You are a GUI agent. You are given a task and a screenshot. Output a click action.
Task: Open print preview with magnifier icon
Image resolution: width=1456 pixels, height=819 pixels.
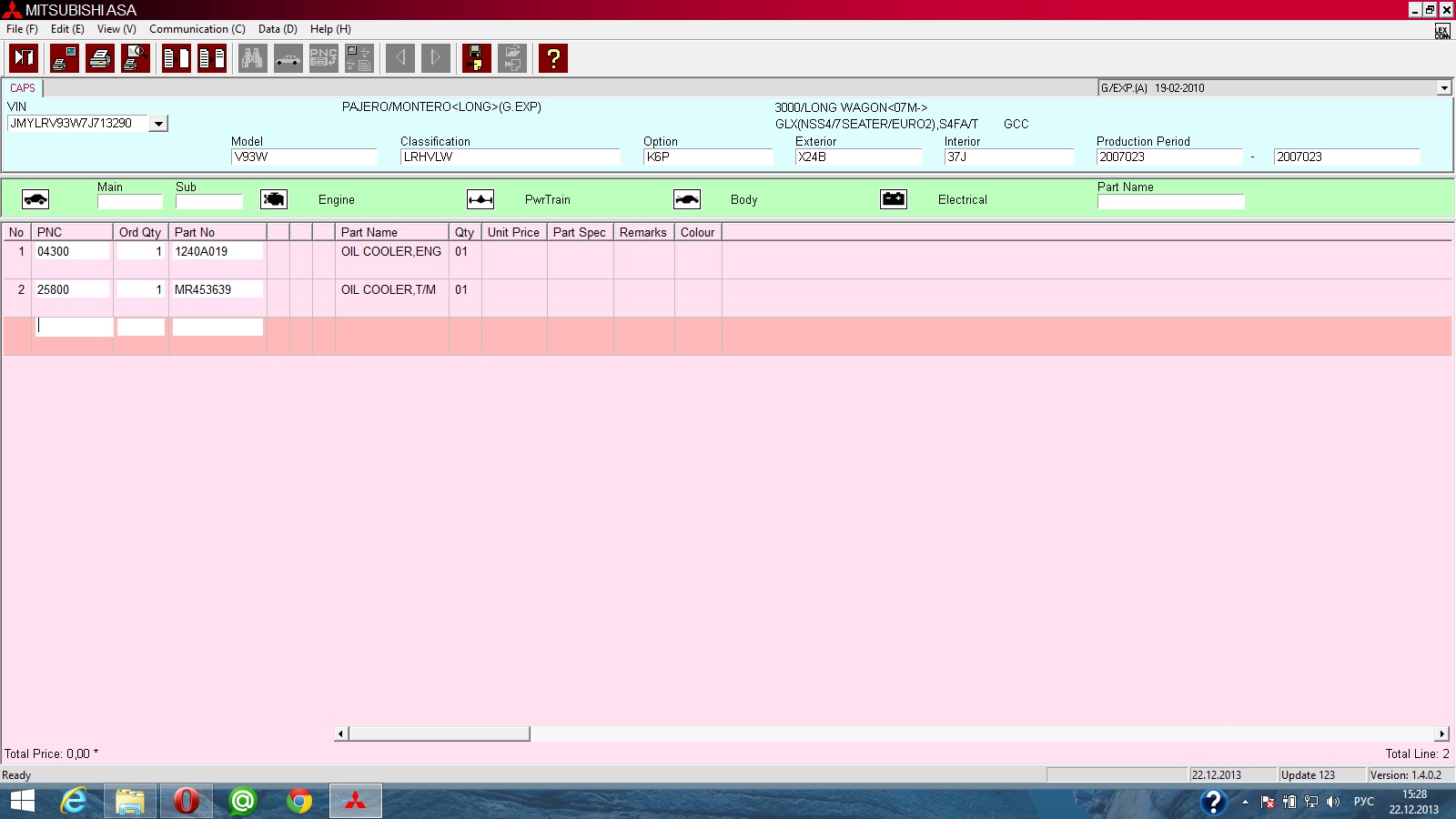[x=136, y=58]
